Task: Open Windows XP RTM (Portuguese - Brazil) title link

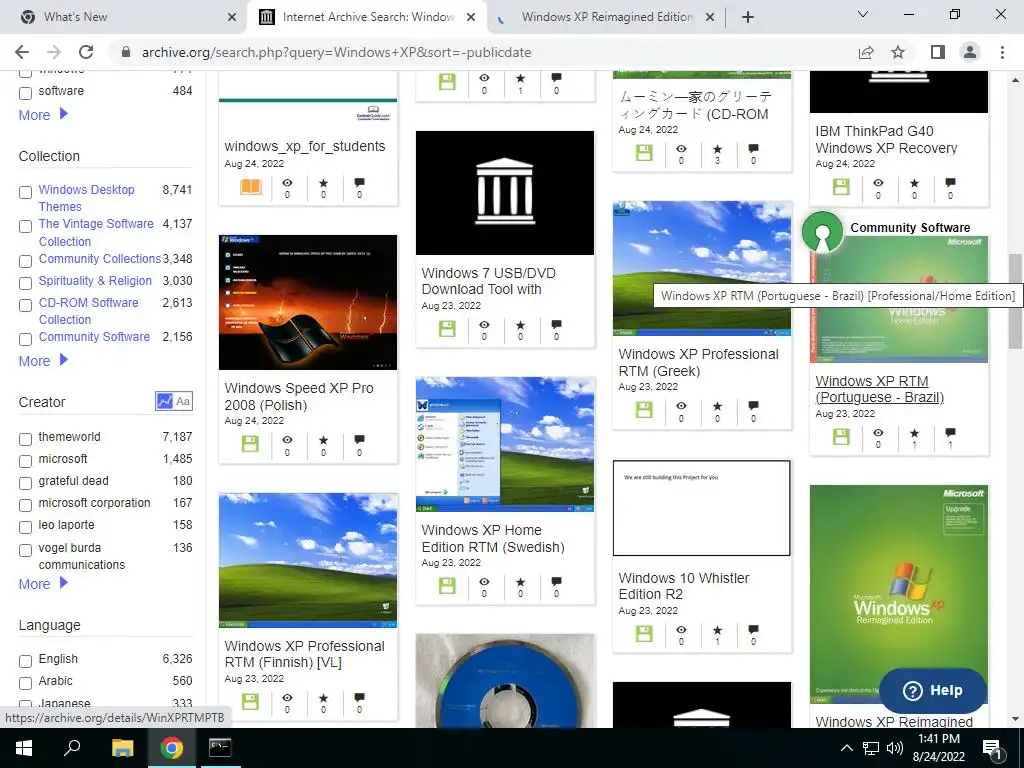Action: pyautogui.click(x=879, y=389)
